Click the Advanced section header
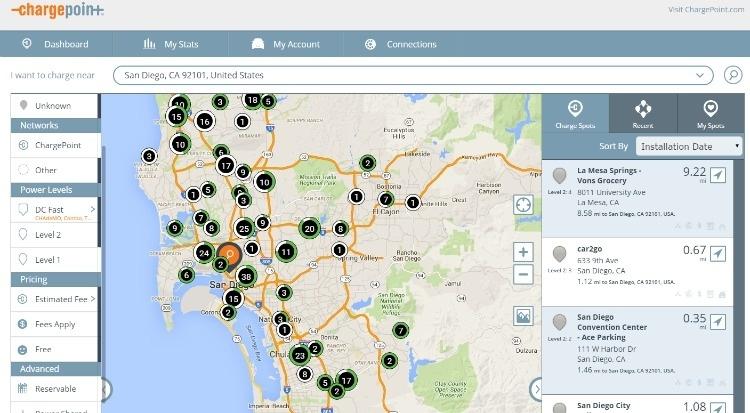This screenshot has width=750, height=413. (x=55, y=369)
